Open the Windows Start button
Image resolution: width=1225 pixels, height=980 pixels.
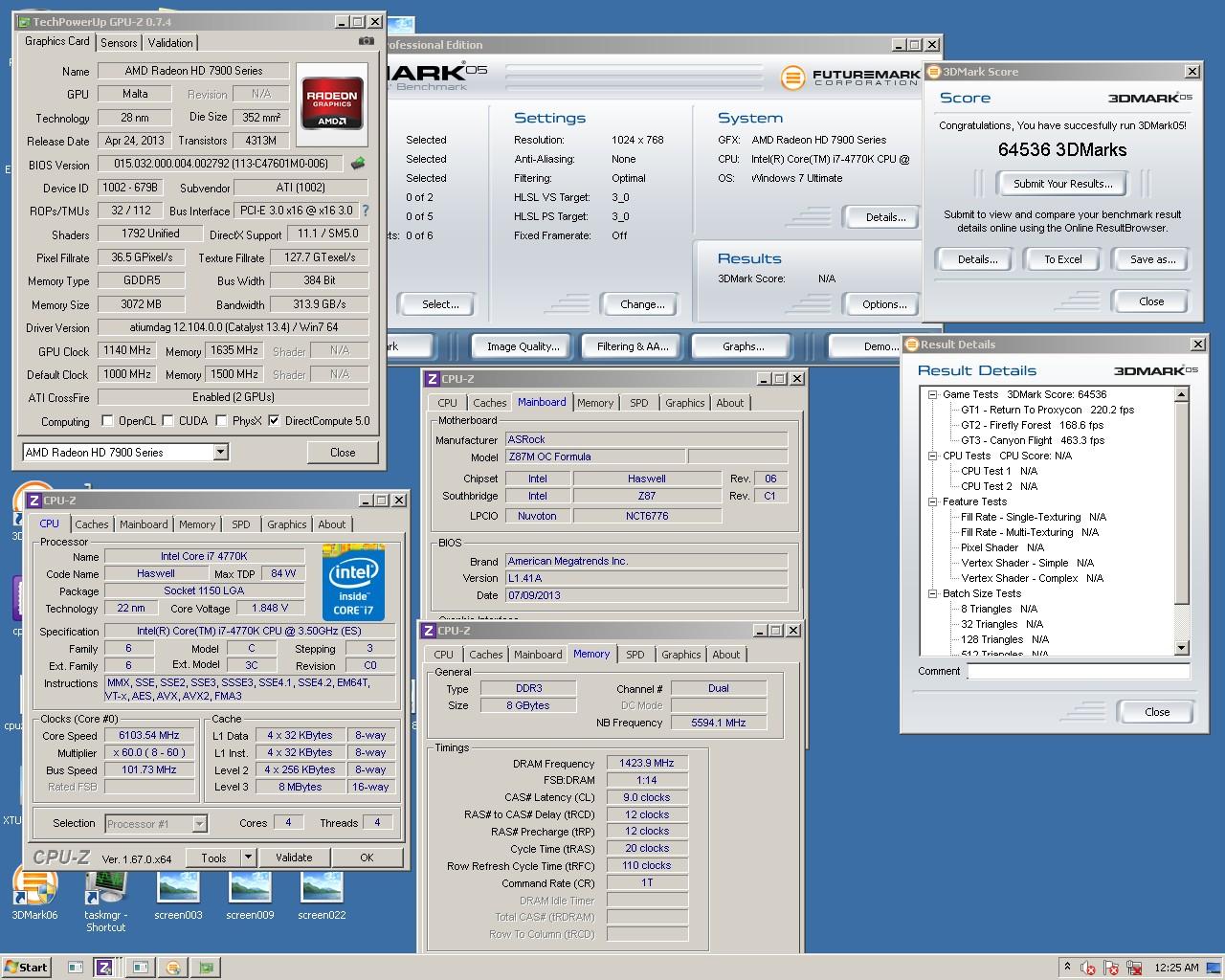pos(27,968)
